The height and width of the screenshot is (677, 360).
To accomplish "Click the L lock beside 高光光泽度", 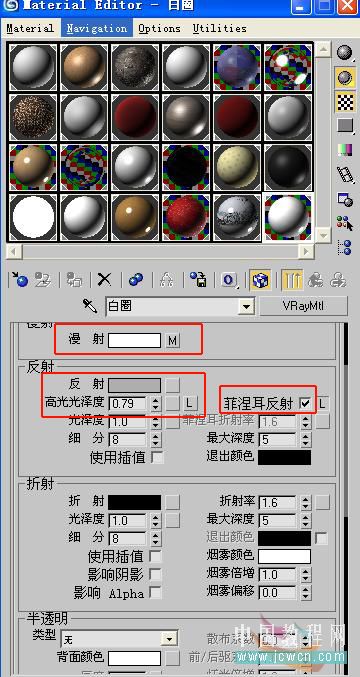I will tap(189, 403).
